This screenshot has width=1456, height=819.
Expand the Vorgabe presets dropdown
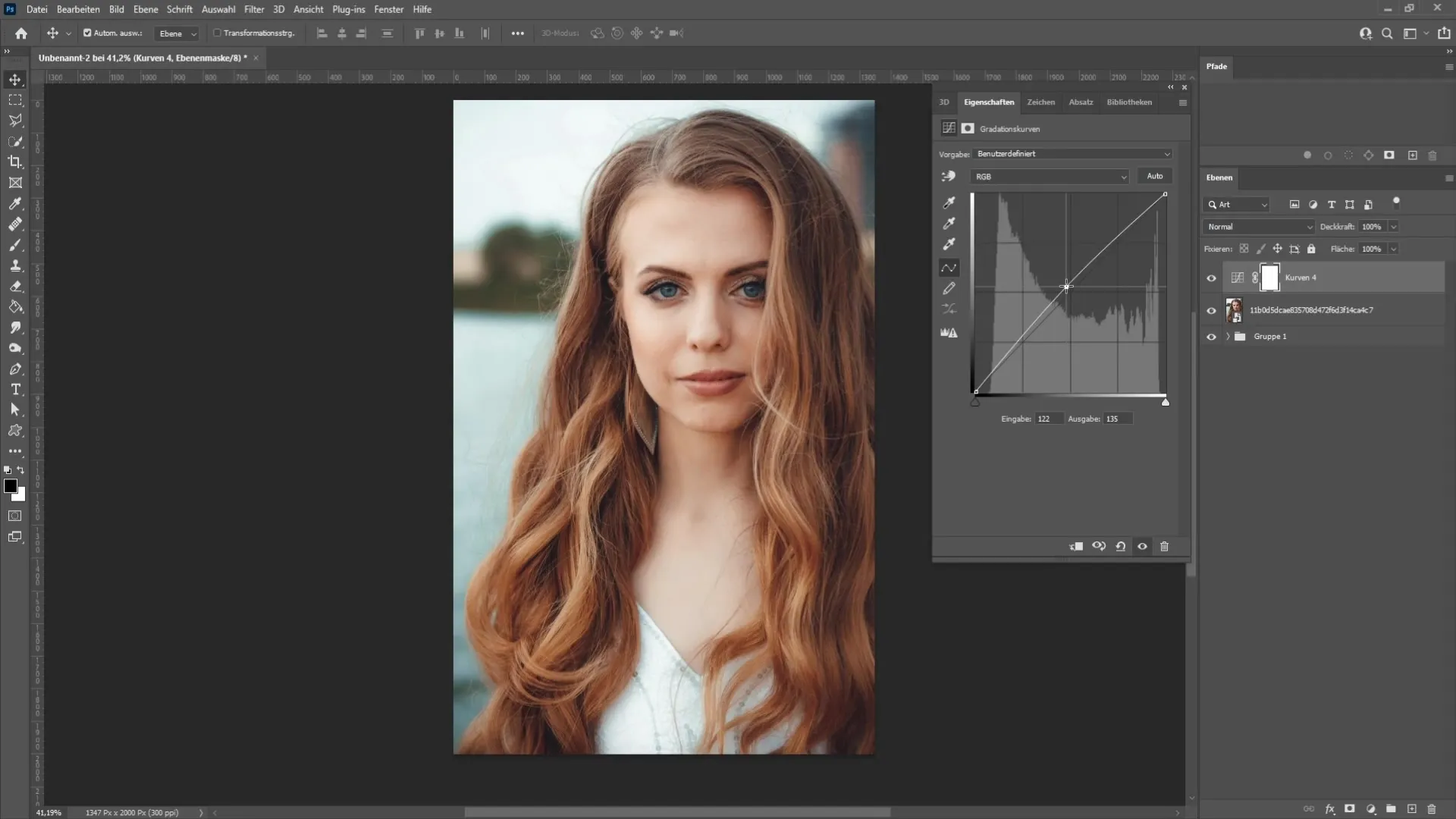tap(1166, 153)
